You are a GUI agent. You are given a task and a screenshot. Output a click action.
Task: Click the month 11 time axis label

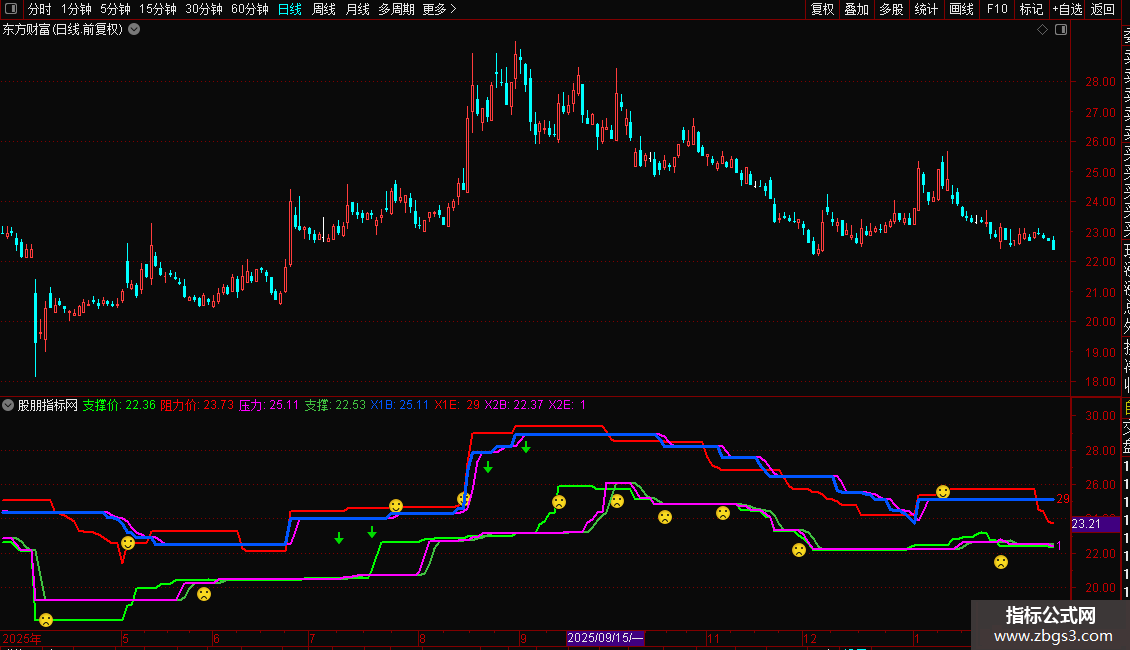(713, 638)
